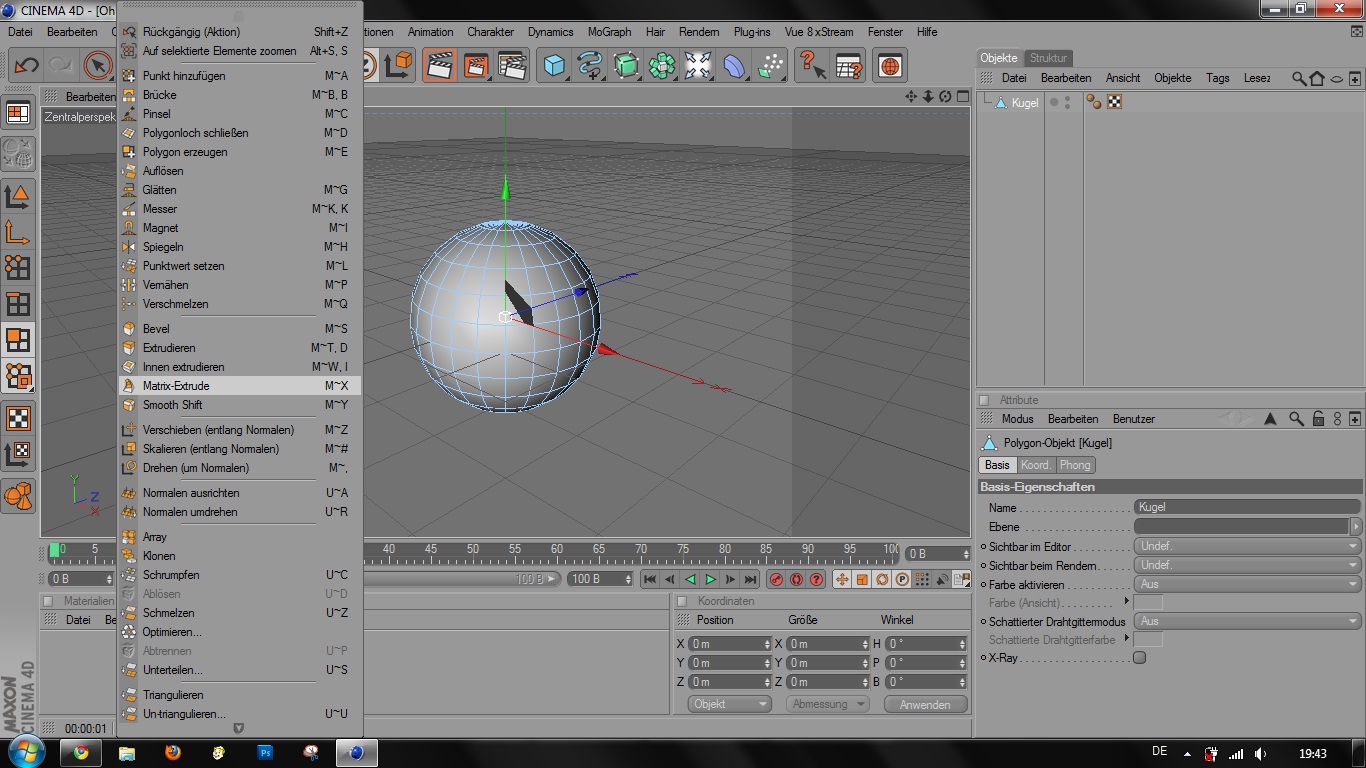Image resolution: width=1366 pixels, height=768 pixels.
Task: Toggle the Attribute panel checkbox
Action: click(984, 400)
